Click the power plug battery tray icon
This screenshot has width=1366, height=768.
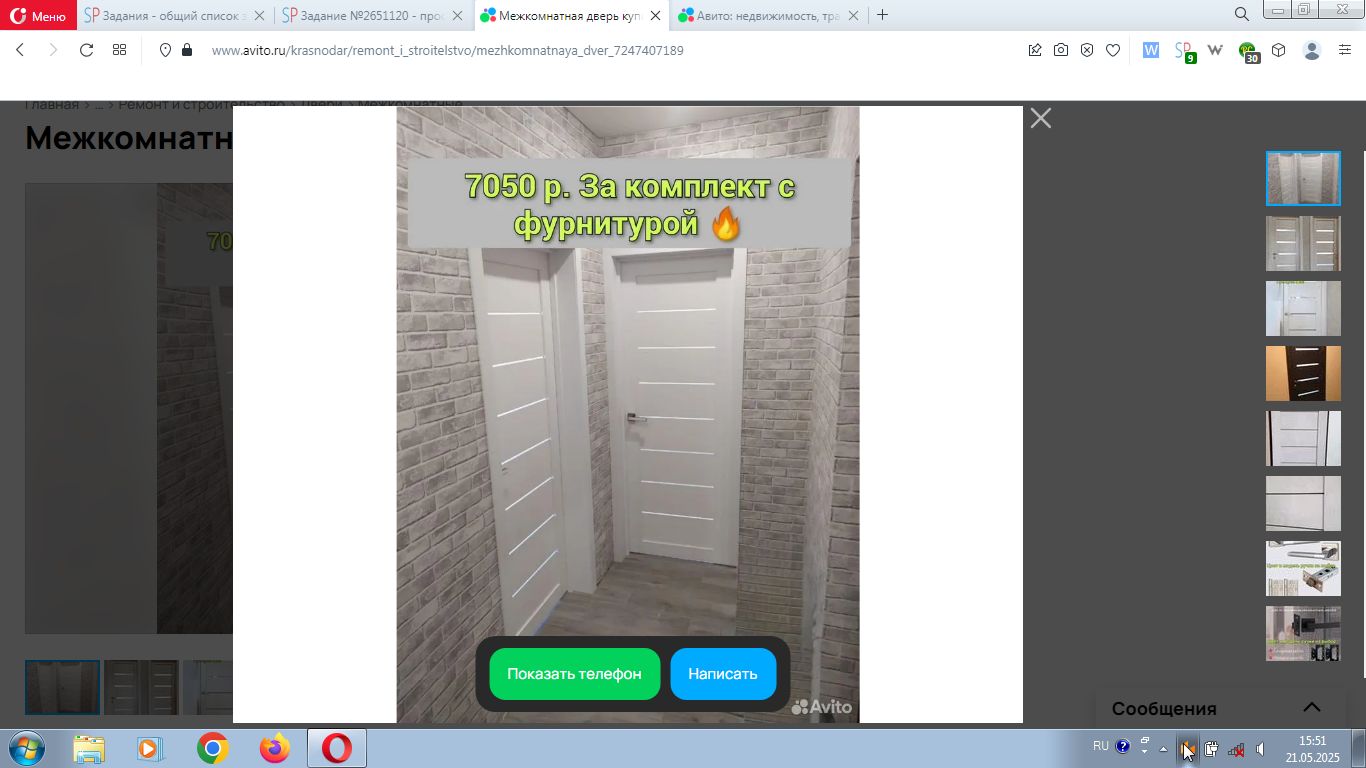click(1211, 749)
